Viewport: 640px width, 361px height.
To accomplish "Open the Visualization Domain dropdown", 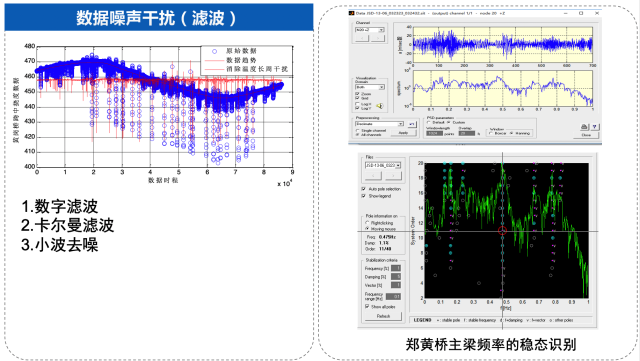I will coord(370,87).
